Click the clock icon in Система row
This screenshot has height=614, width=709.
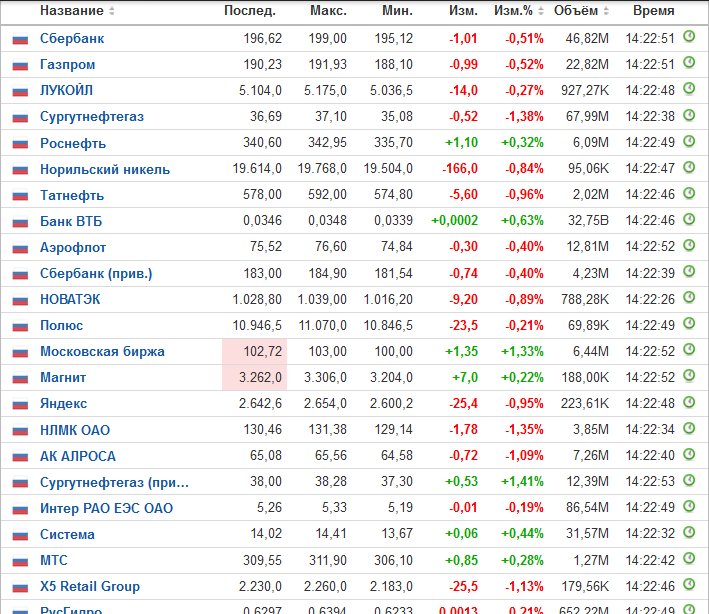point(689,532)
